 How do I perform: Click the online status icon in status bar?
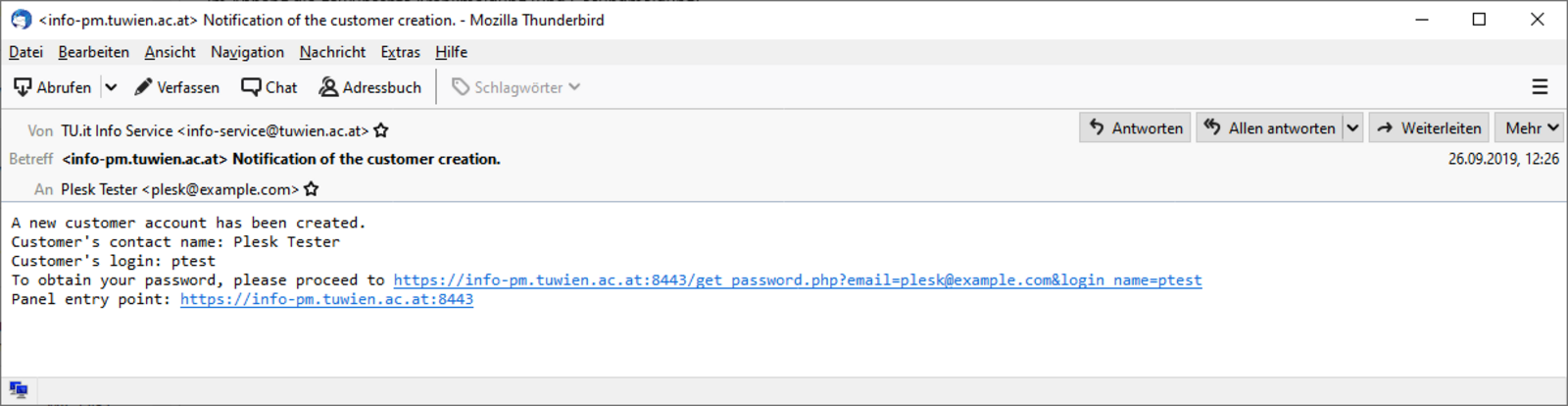(19, 389)
